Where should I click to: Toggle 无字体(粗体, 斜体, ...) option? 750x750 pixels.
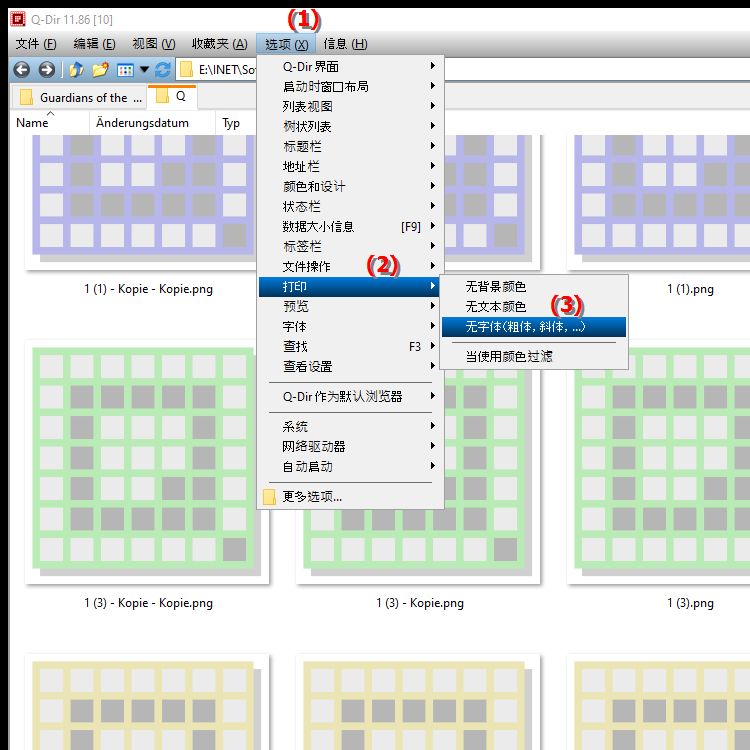point(534,327)
